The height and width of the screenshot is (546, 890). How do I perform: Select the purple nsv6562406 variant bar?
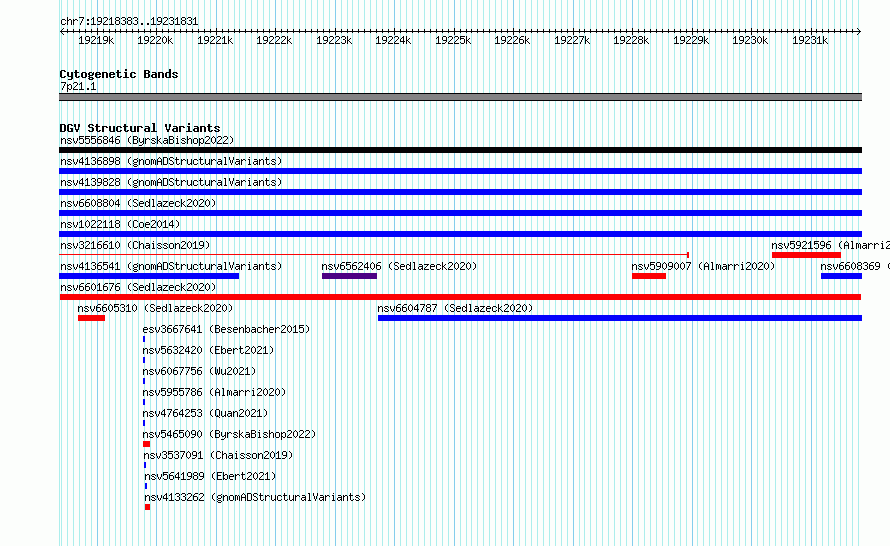click(349, 276)
